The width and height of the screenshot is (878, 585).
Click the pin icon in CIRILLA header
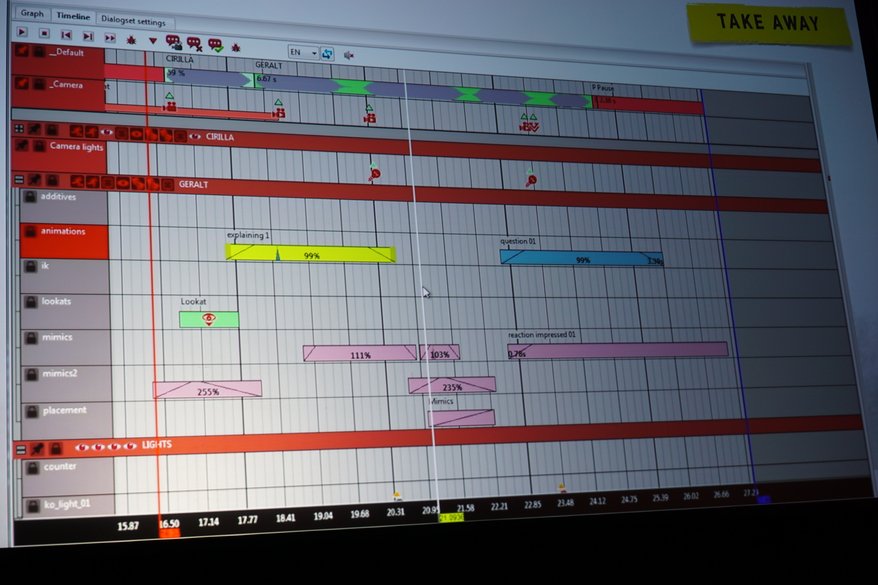coord(35,129)
